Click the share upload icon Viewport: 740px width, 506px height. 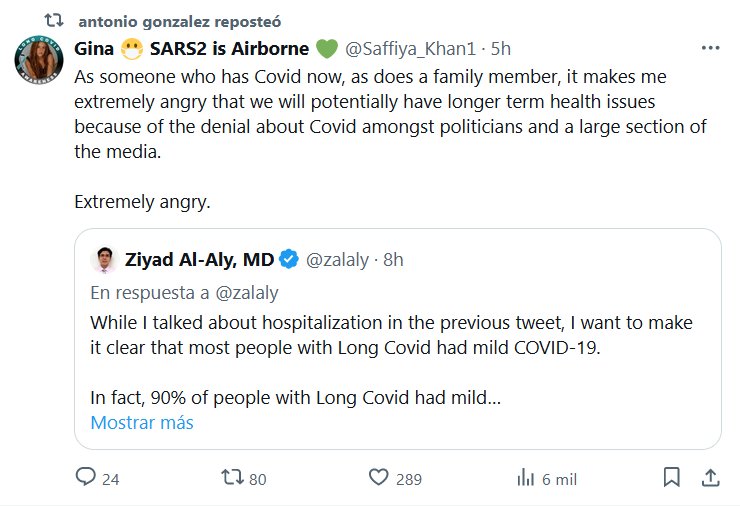[709, 477]
